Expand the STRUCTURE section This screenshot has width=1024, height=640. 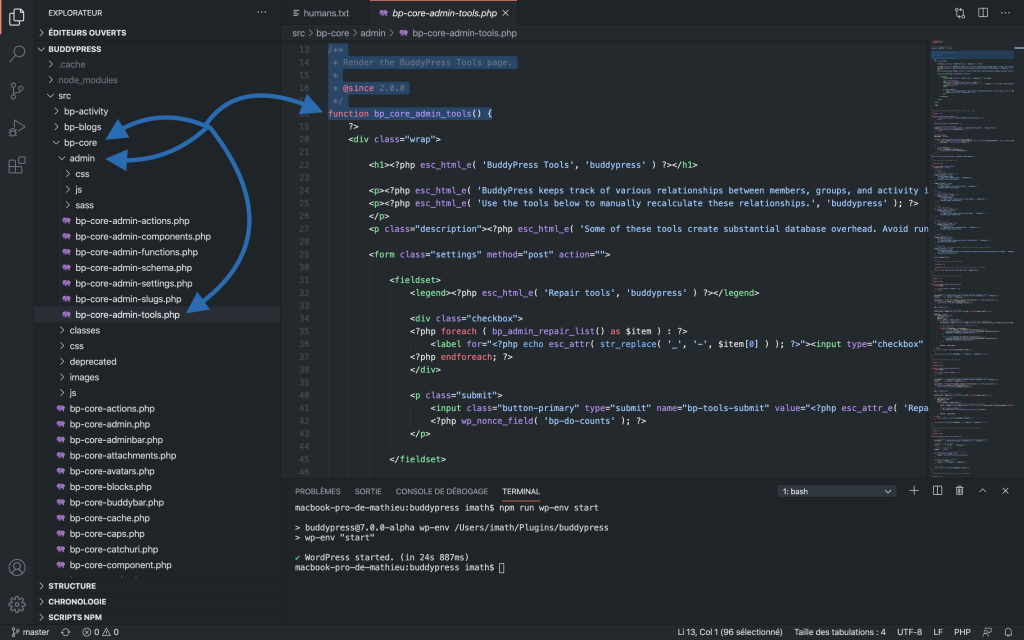(72, 586)
